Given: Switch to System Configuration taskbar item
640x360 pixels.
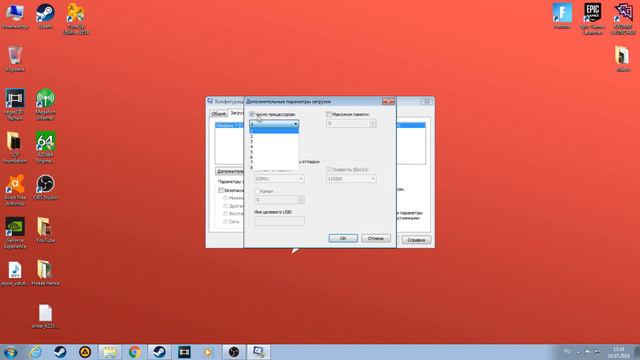Looking at the screenshot, I should (258, 352).
